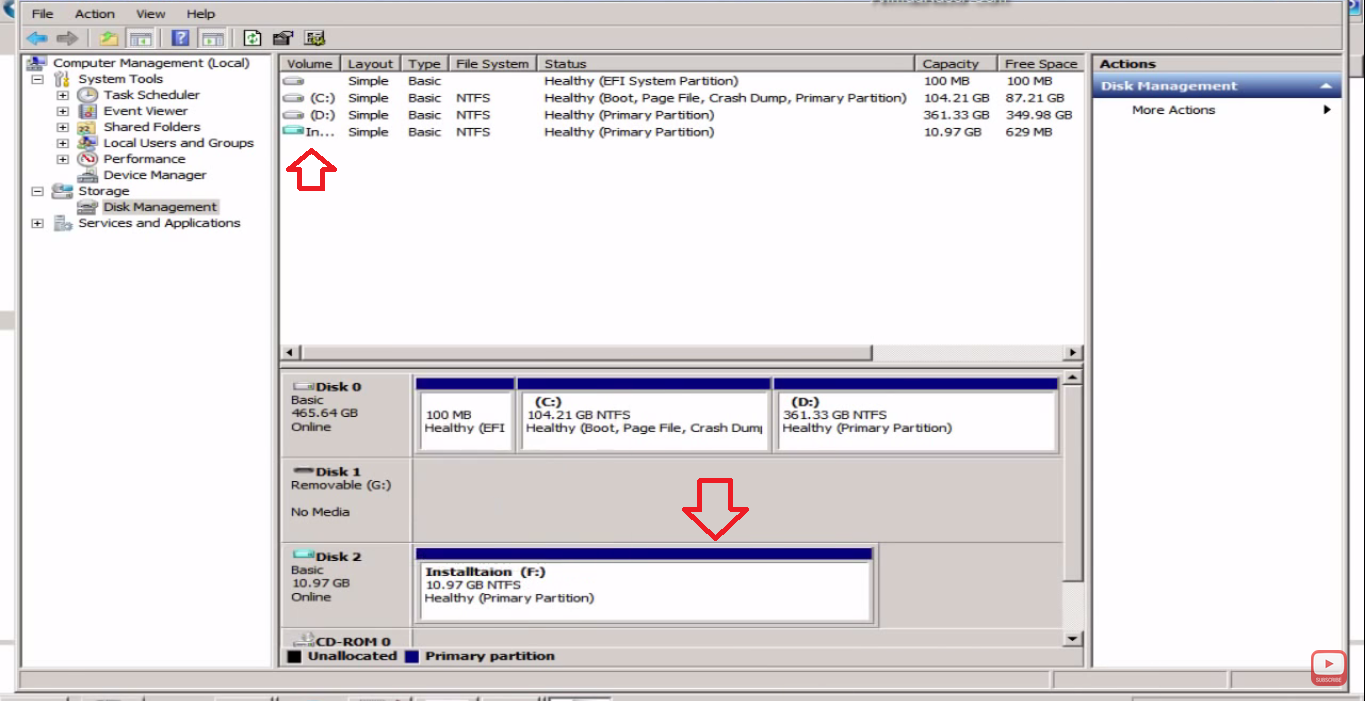The height and width of the screenshot is (701, 1365).
Task: Sort by the Volume column header
Action: 310,63
